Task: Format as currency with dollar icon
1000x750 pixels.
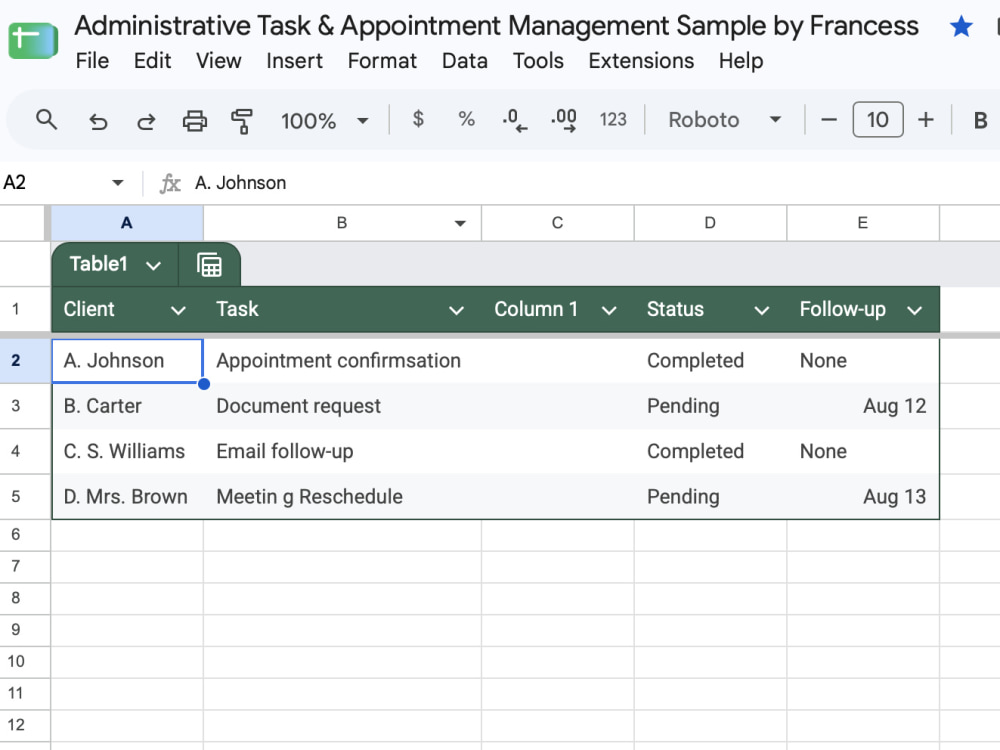Action: pyautogui.click(x=418, y=119)
